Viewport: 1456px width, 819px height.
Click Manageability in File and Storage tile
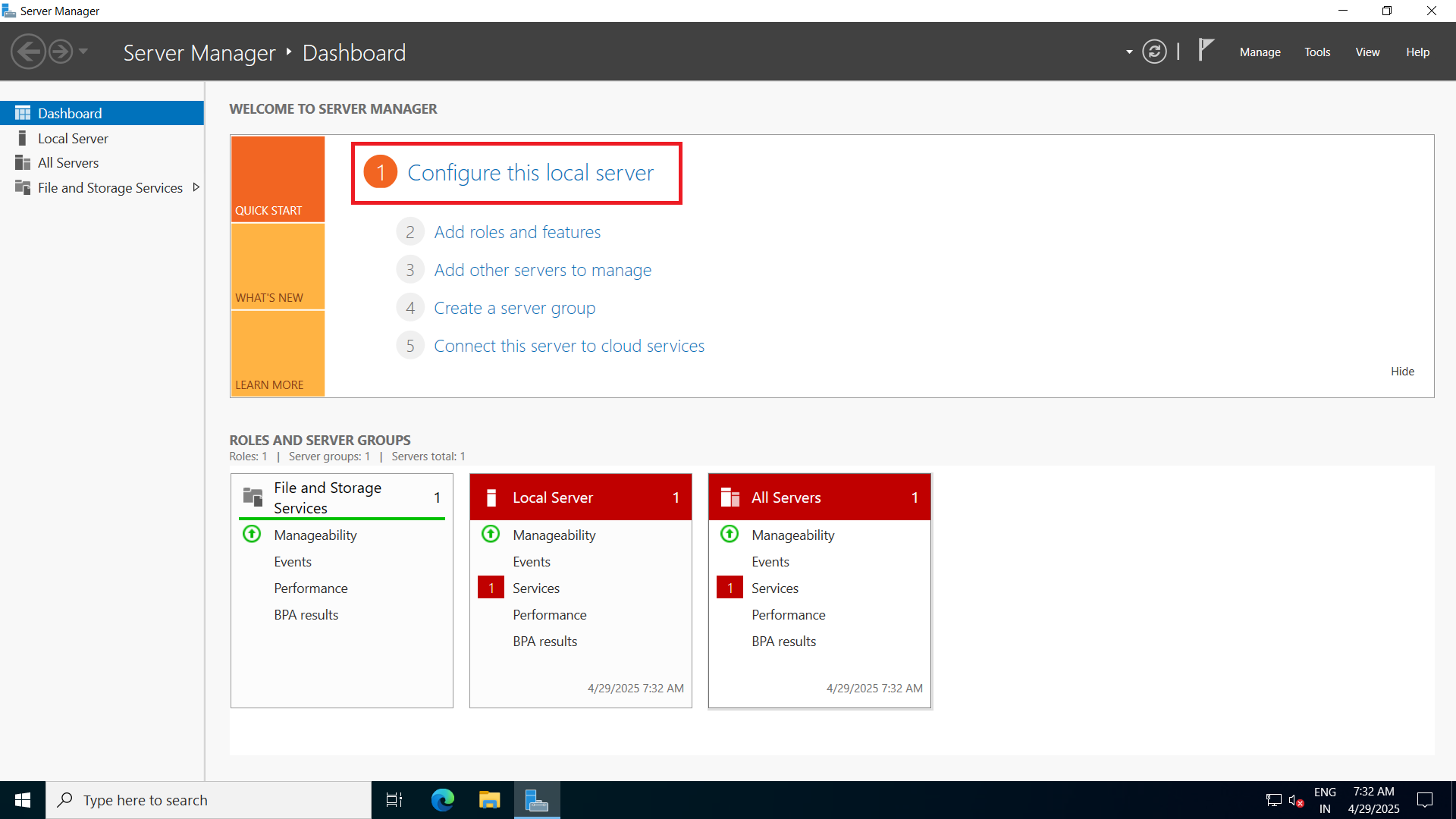pyautogui.click(x=315, y=535)
